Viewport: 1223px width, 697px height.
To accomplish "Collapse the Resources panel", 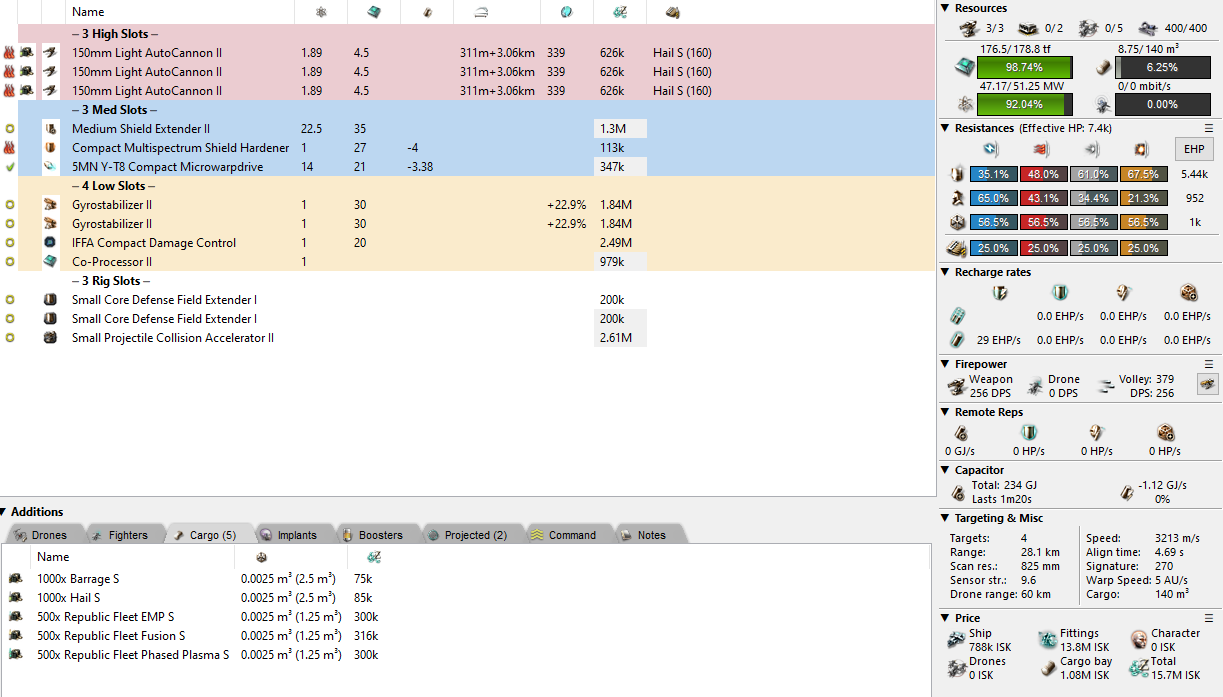I will [947, 8].
